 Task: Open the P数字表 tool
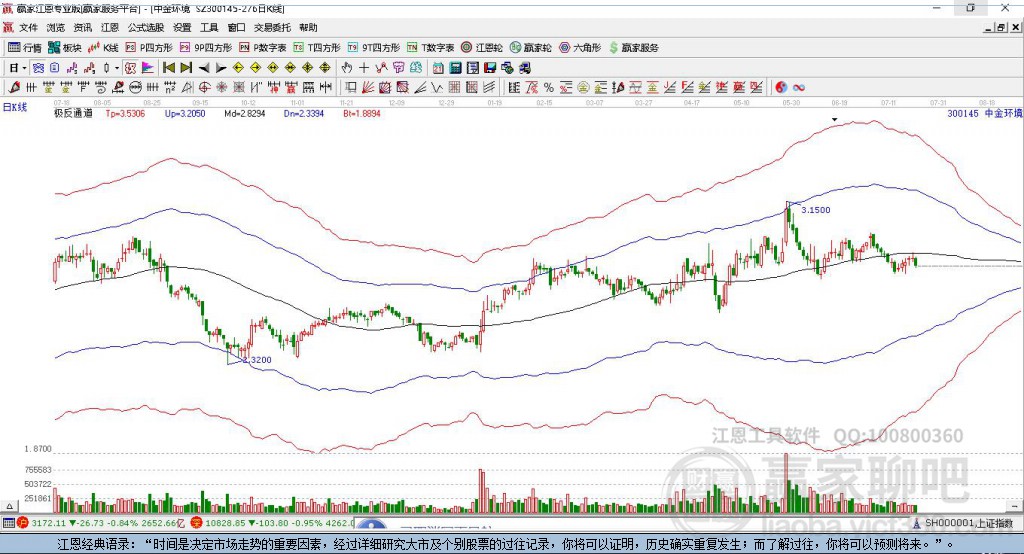[263, 48]
